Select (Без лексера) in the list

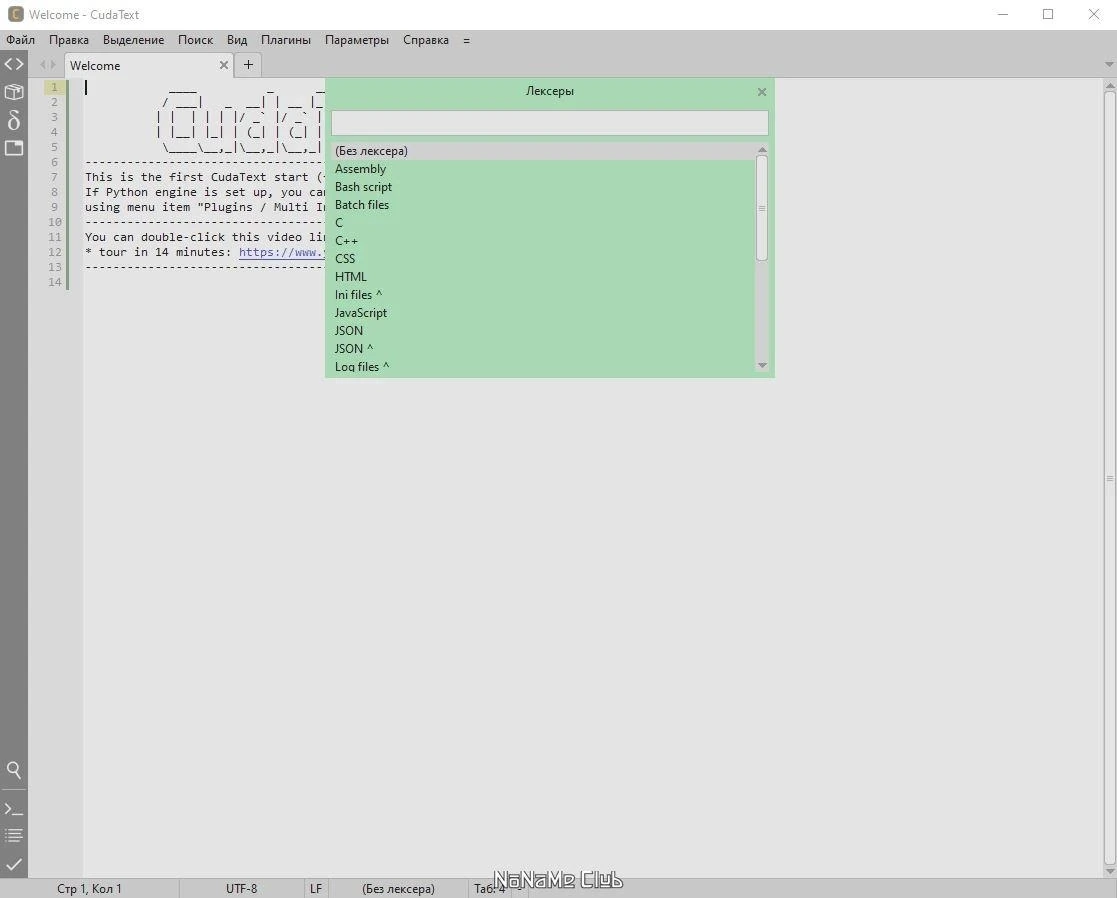pyautogui.click(x=544, y=151)
